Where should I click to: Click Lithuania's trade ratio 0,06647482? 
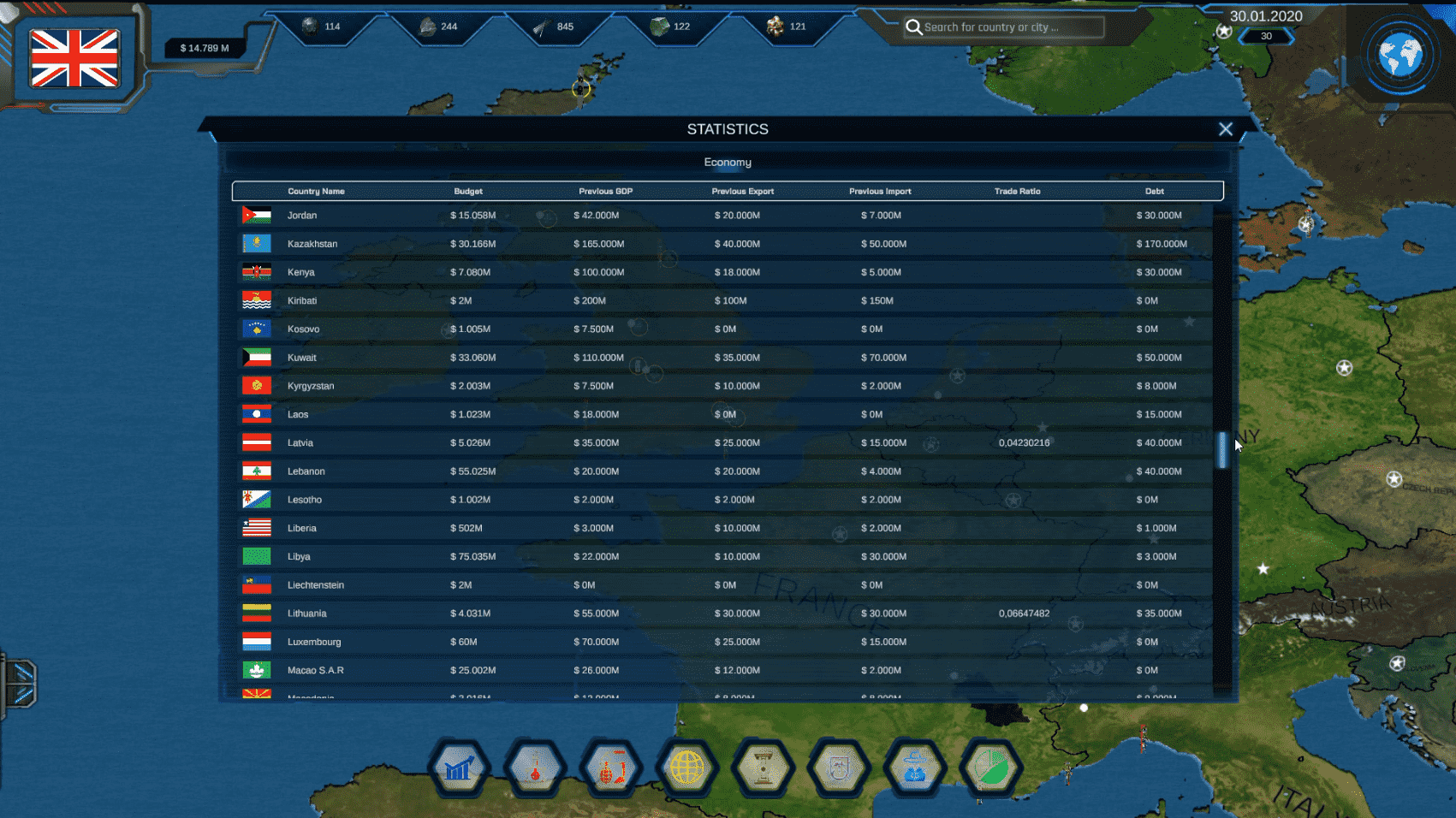tap(1024, 613)
